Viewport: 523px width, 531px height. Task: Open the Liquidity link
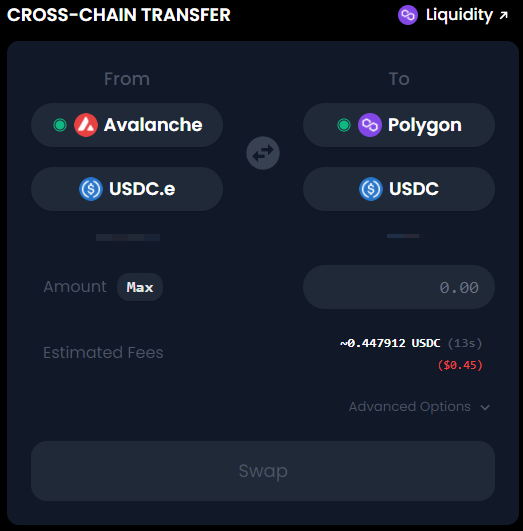click(x=453, y=15)
